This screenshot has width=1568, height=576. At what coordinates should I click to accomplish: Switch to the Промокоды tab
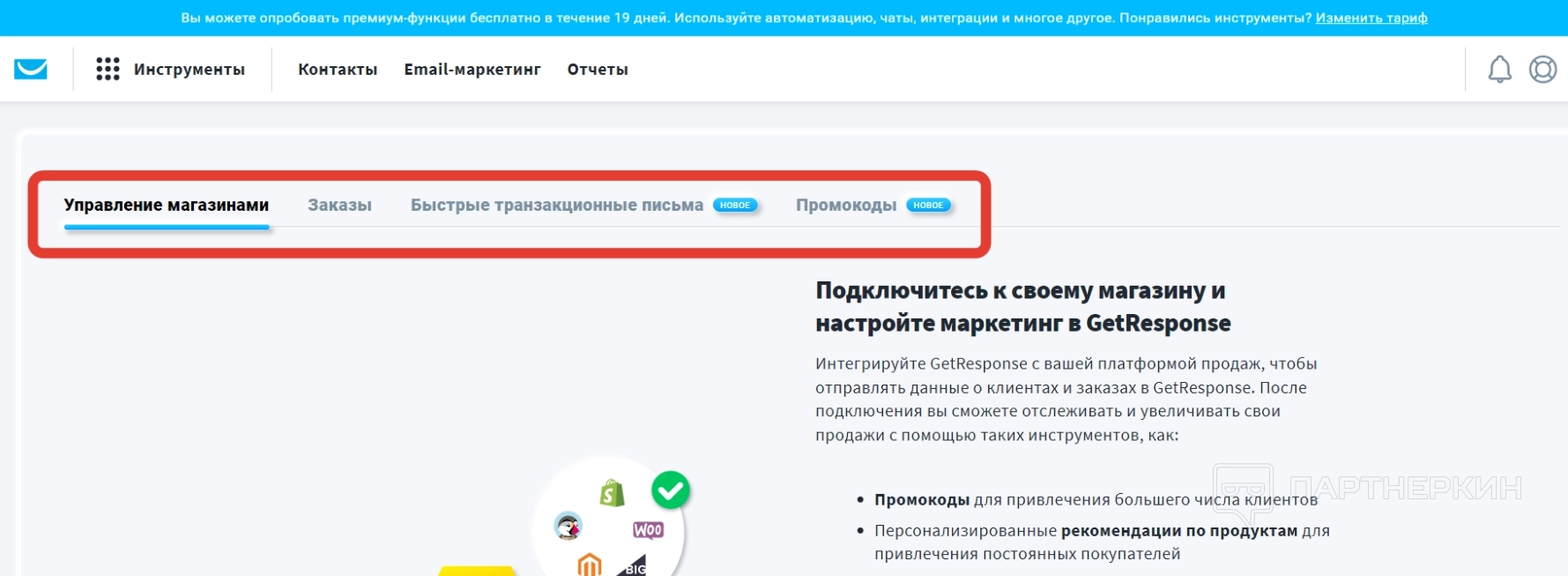coord(846,206)
